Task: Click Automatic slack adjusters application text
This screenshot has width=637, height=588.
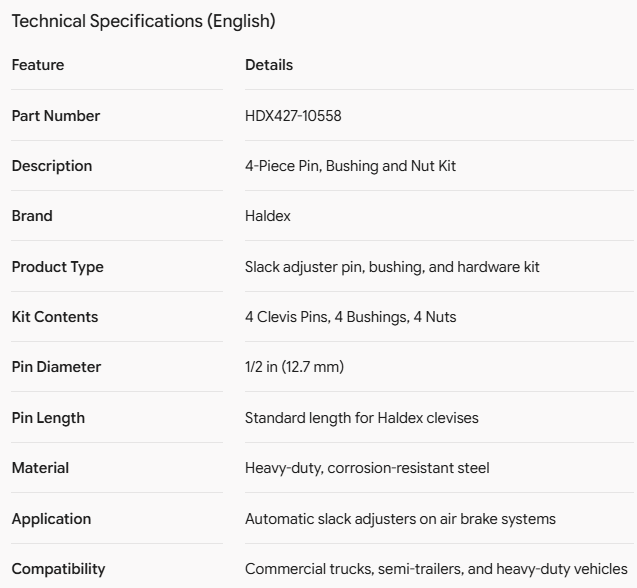Action: pos(400,519)
